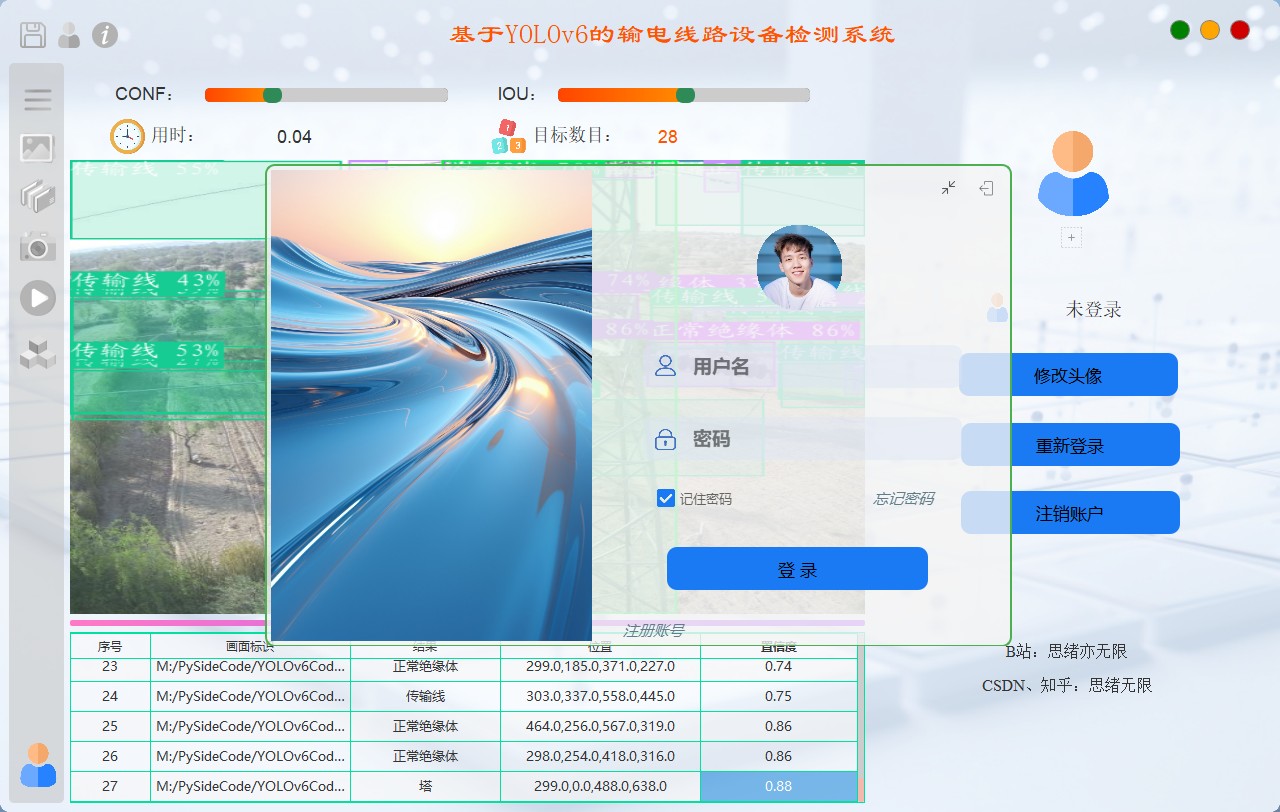
Task: Click the clock icon beside 用时
Action: 128,136
